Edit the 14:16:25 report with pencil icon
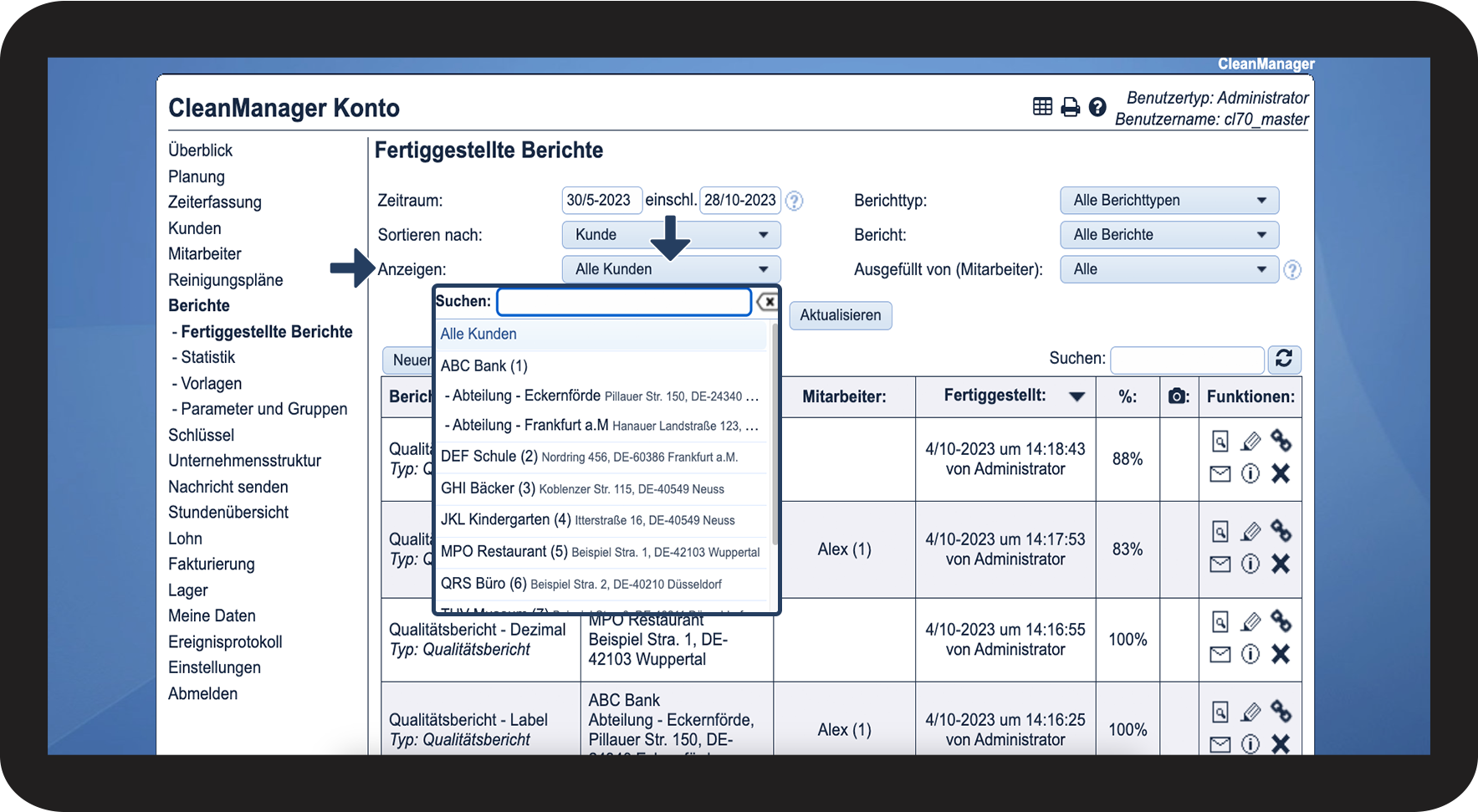This screenshot has height=812, width=1478. [1250, 712]
